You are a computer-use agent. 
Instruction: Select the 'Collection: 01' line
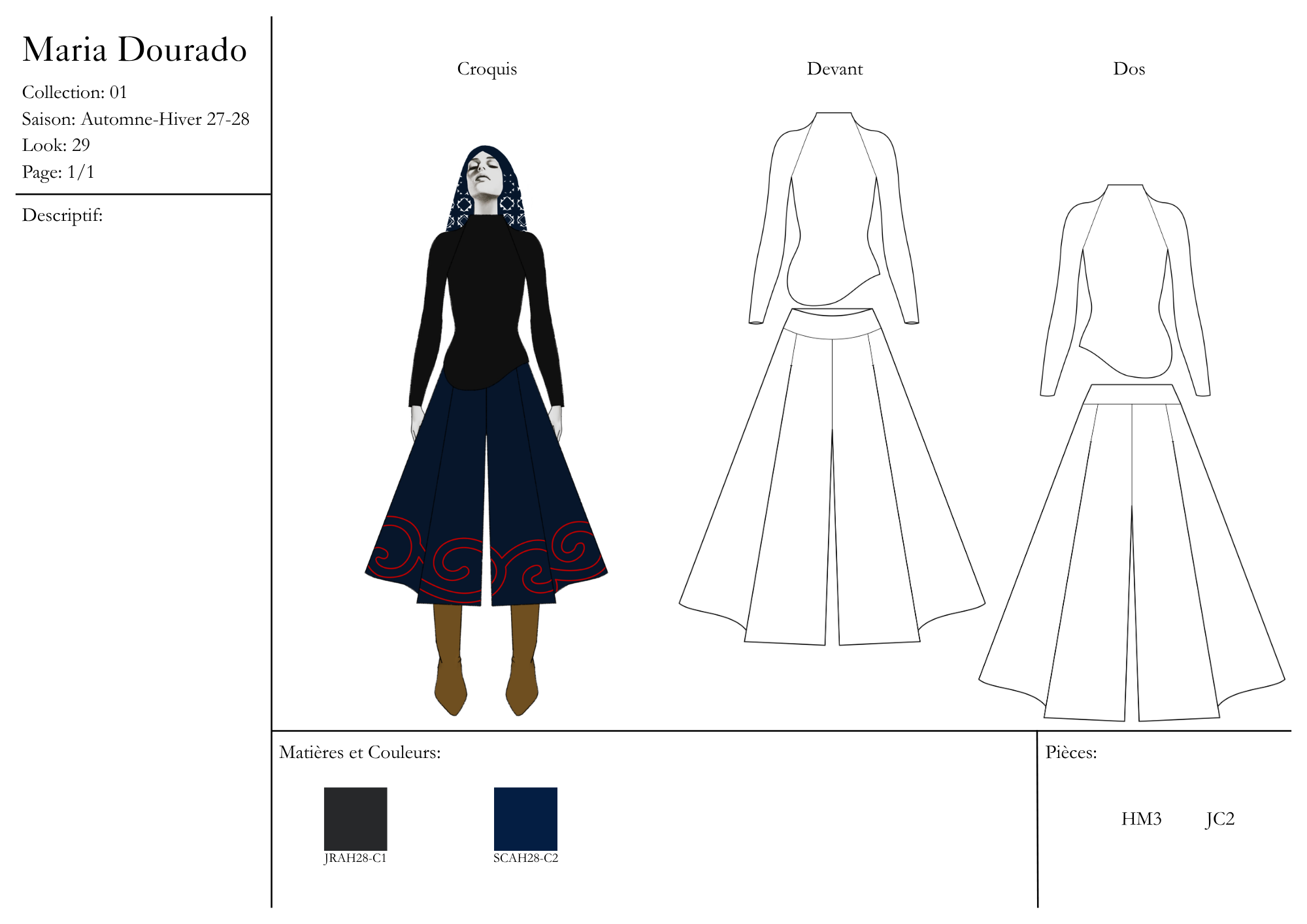tap(74, 92)
